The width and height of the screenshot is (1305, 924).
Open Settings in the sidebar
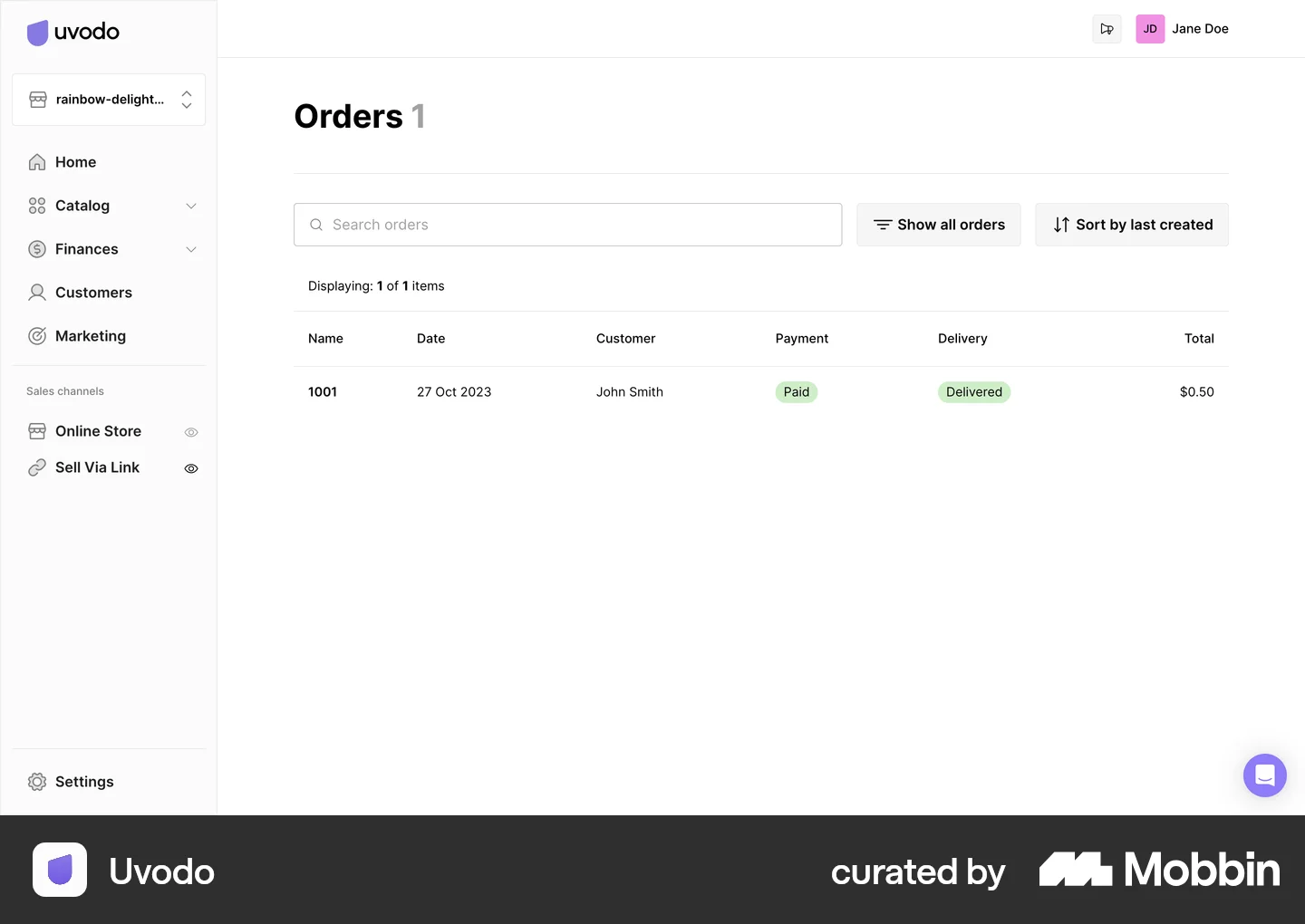(x=84, y=782)
